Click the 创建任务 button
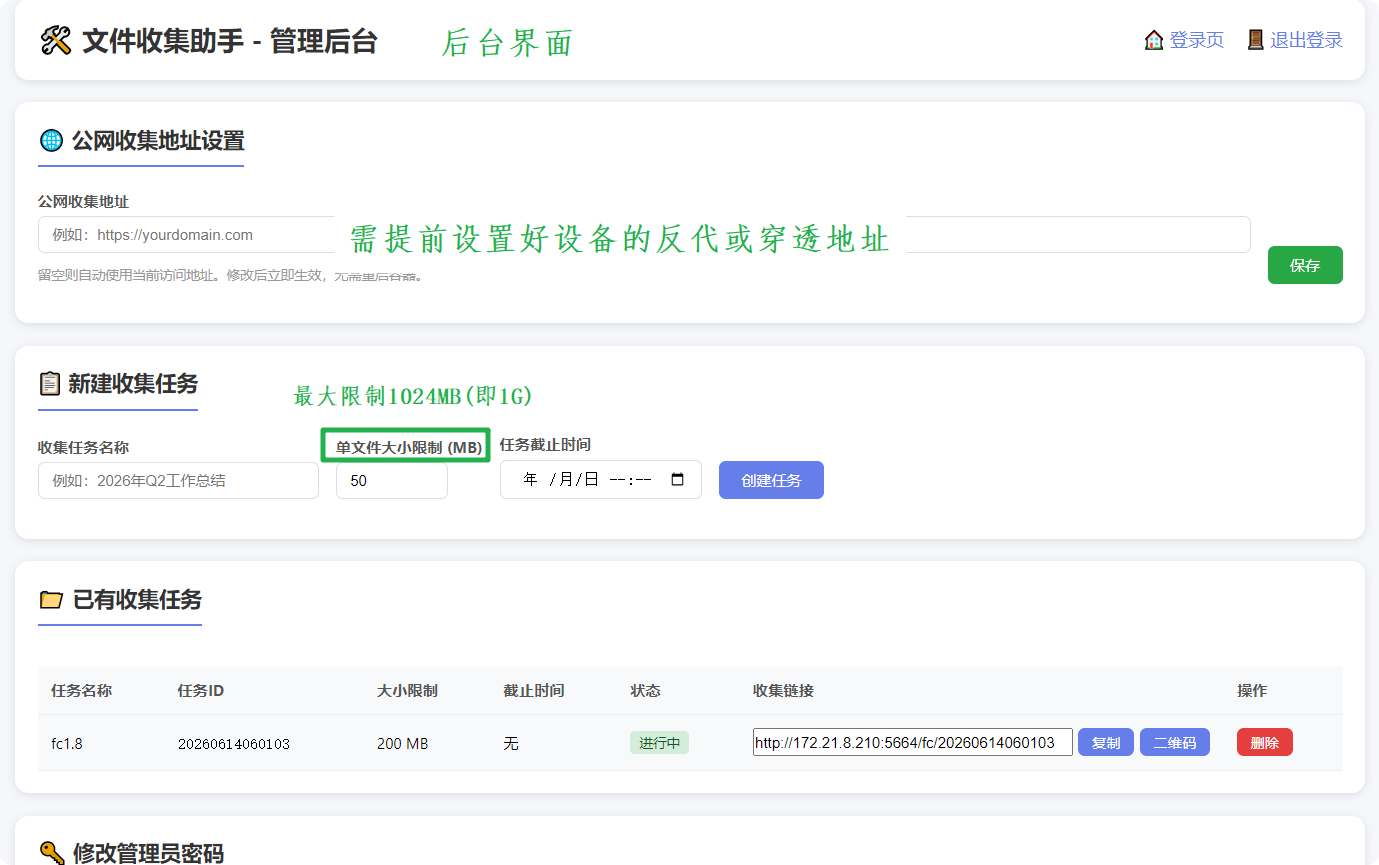1379x865 pixels. (771, 480)
